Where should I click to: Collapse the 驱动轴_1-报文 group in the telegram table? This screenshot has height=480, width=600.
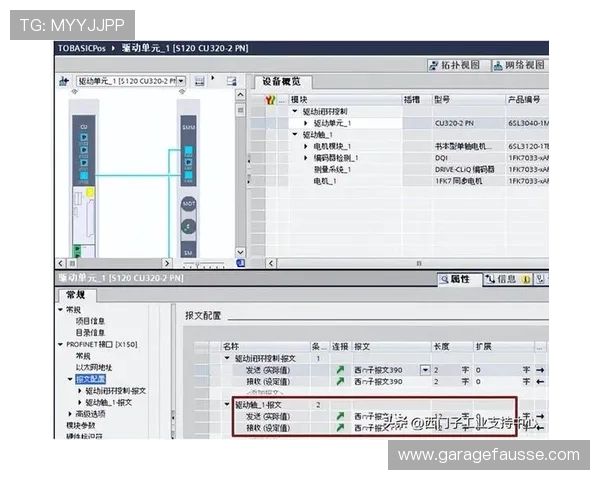click(x=227, y=404)
